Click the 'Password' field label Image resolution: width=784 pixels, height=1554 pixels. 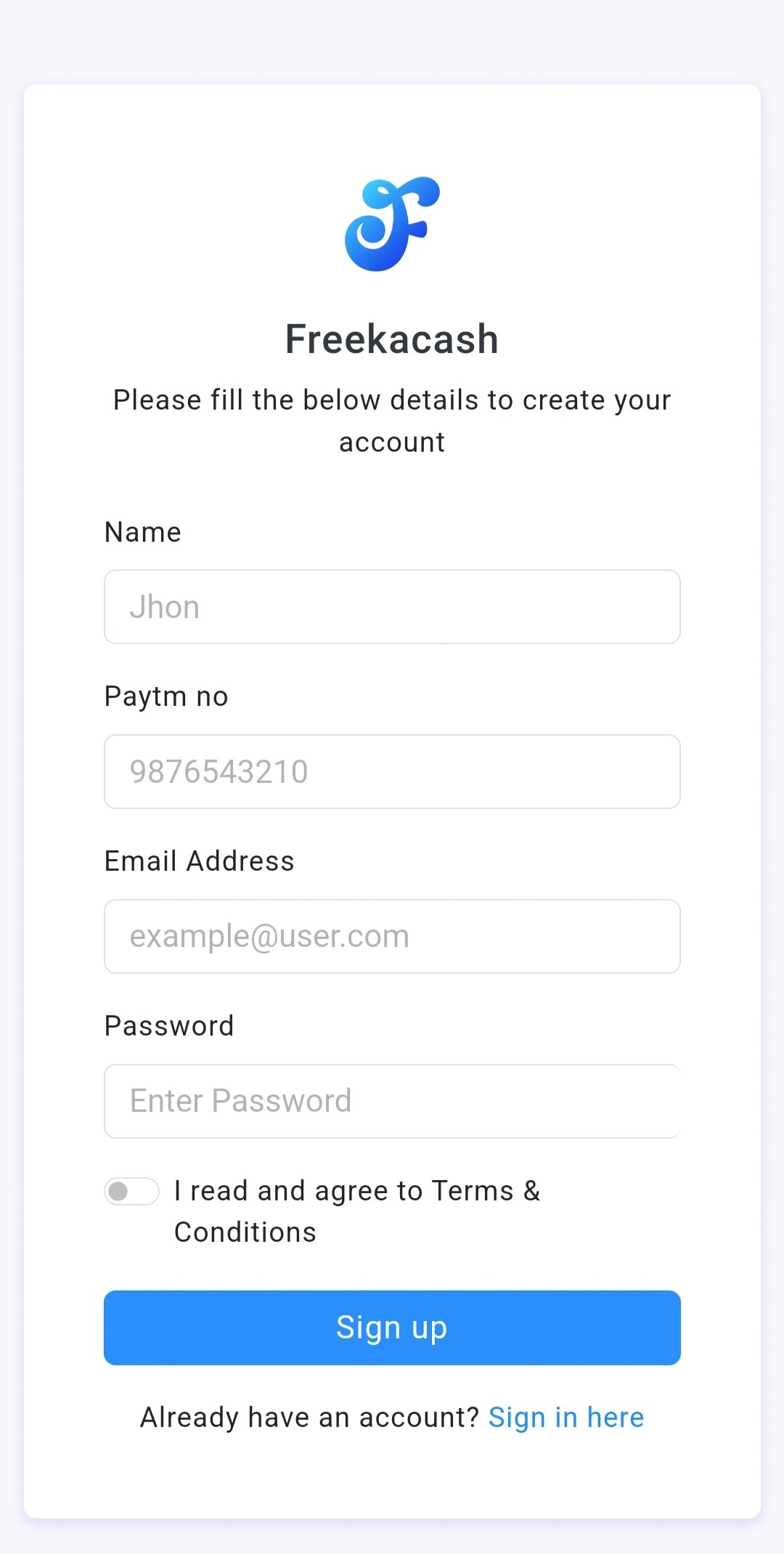tap(169, 1026)
